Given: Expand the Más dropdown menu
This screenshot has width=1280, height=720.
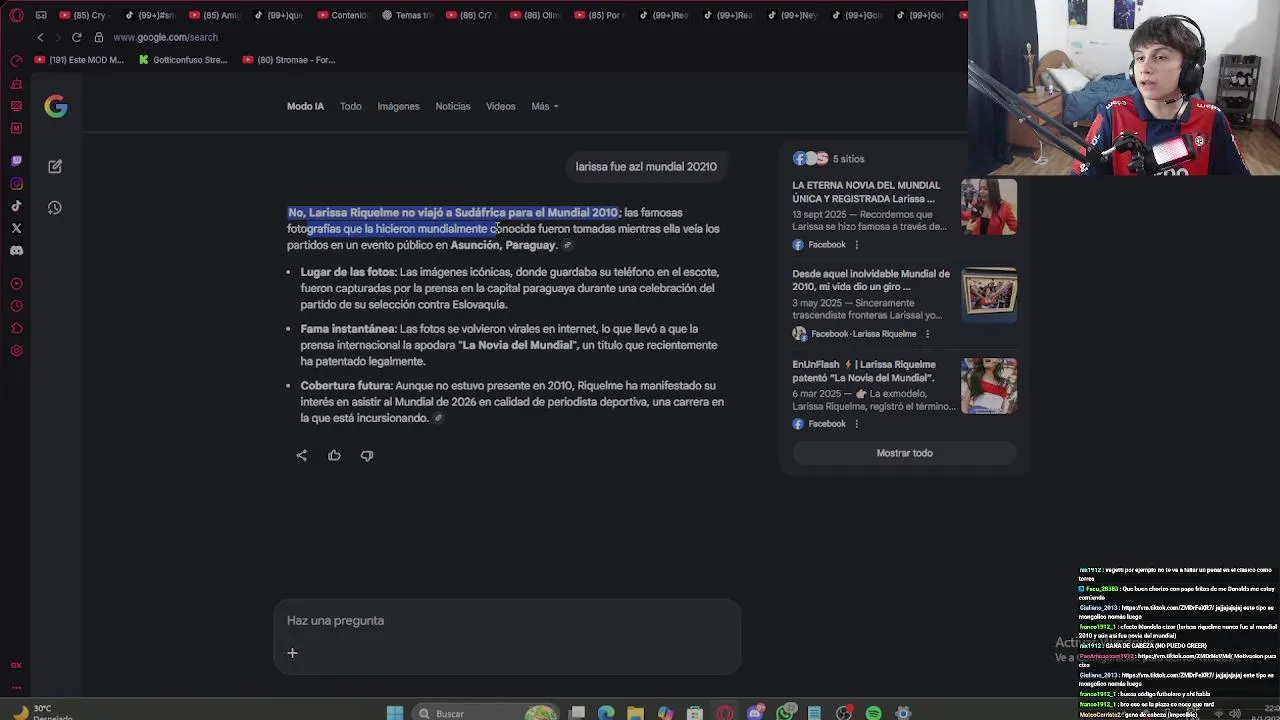Looking at the screenshot, I should 545,106.
